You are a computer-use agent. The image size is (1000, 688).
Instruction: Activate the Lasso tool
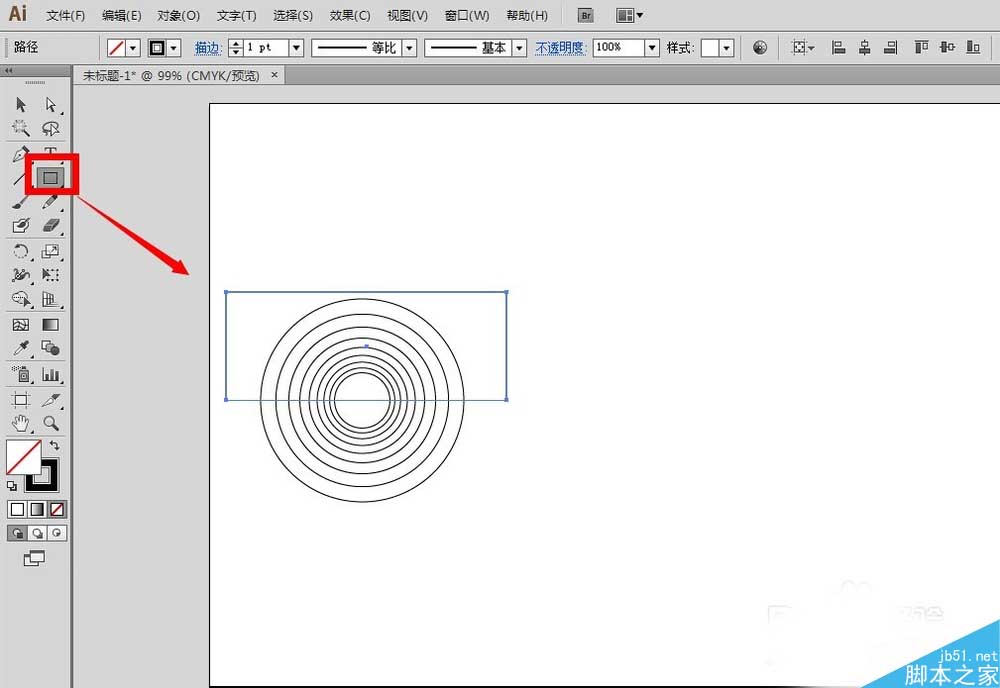(x=50, y=129)
